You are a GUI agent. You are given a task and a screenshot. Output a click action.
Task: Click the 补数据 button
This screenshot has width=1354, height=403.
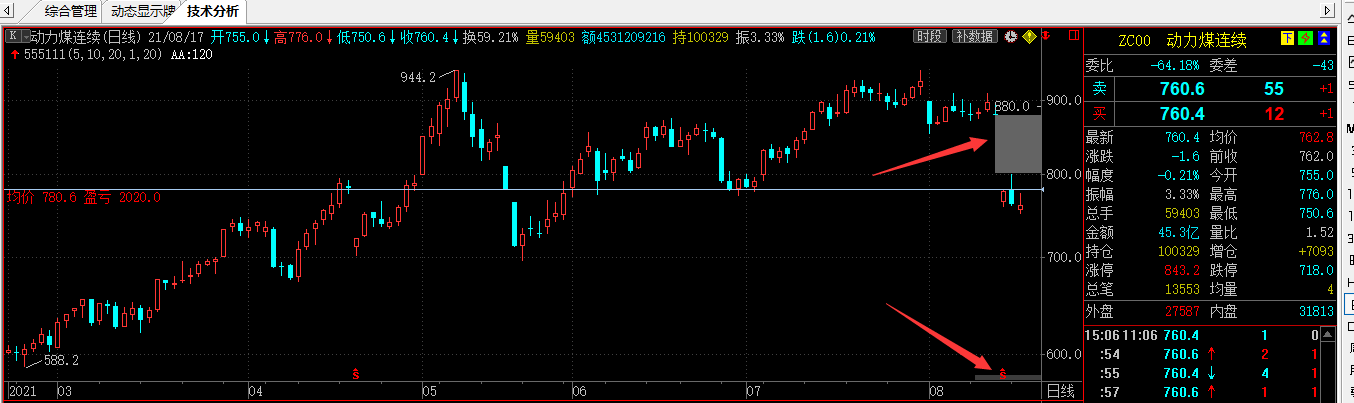click(x=974, y=36)
